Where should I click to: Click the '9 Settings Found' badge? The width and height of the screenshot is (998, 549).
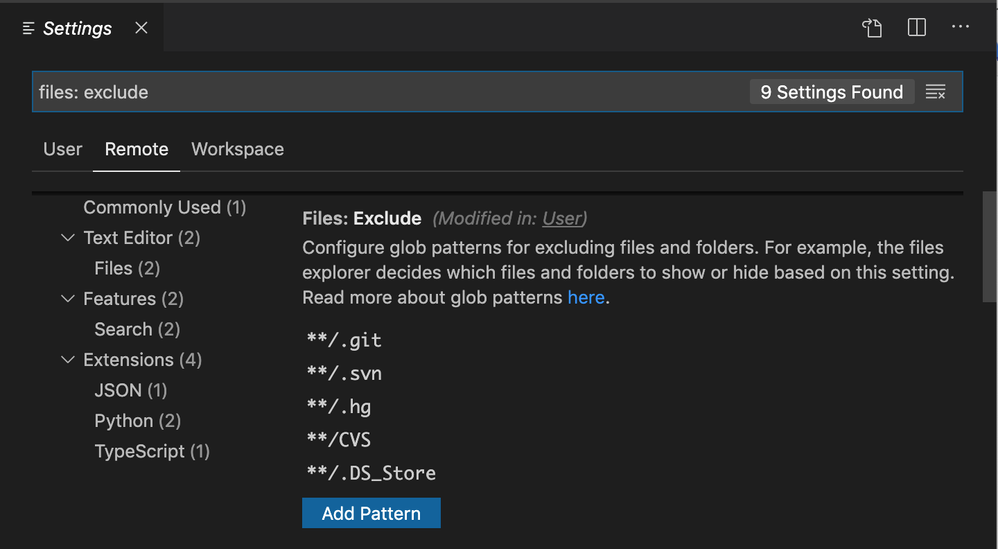tap(831, 92)
